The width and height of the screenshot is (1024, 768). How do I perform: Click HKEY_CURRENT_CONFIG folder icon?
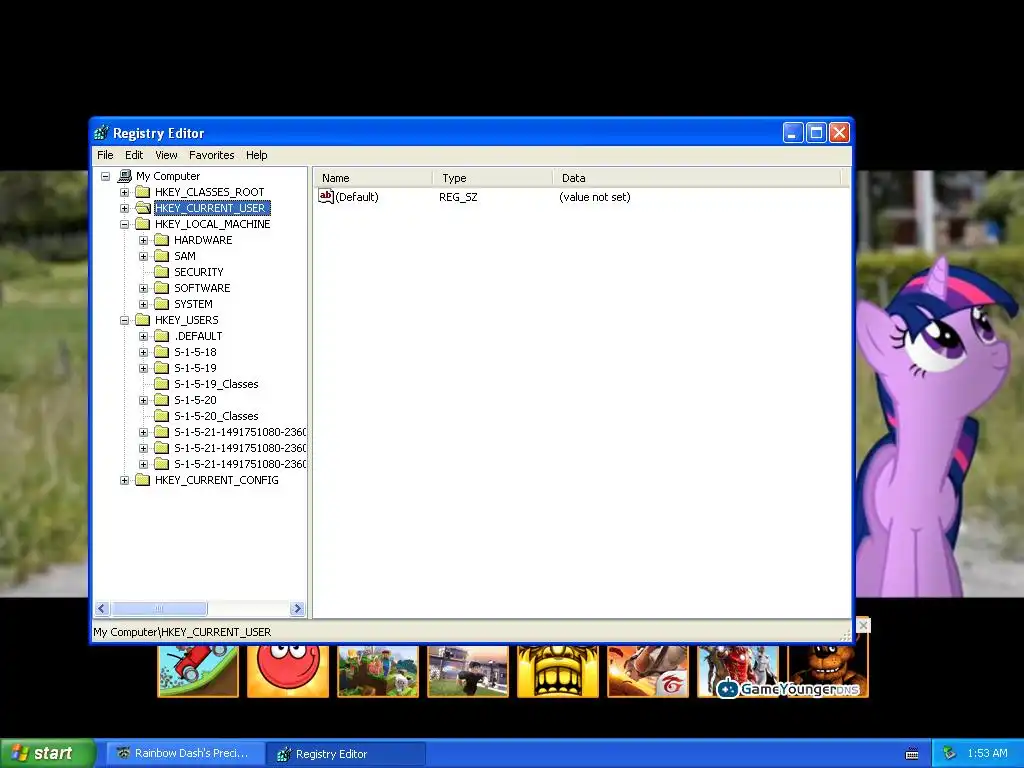pos(142,480)
